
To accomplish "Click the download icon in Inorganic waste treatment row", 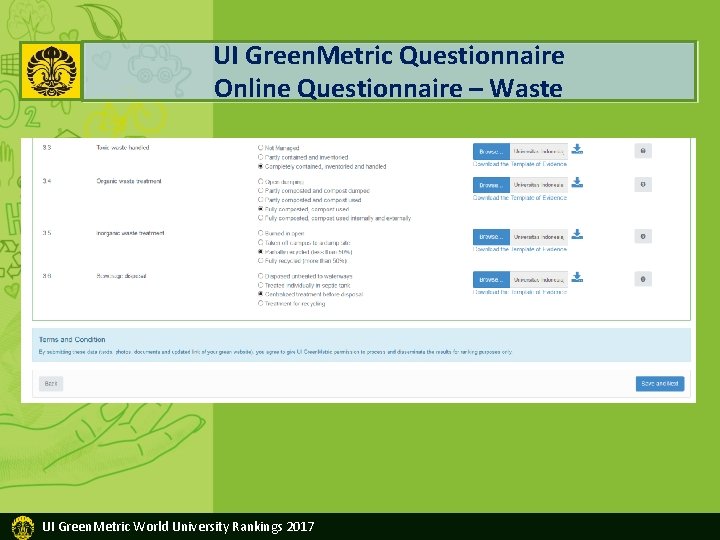I will point(577,234).
